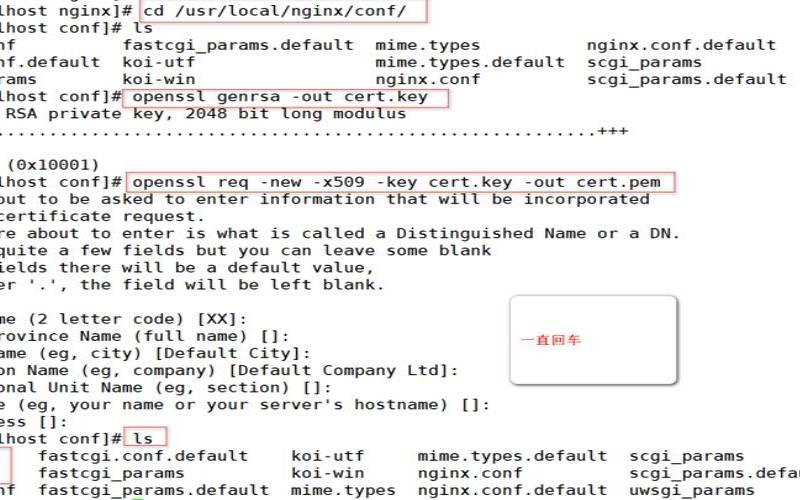Select the 'cd /usr/local/nginx/conf/' command text

coord(275,11)
